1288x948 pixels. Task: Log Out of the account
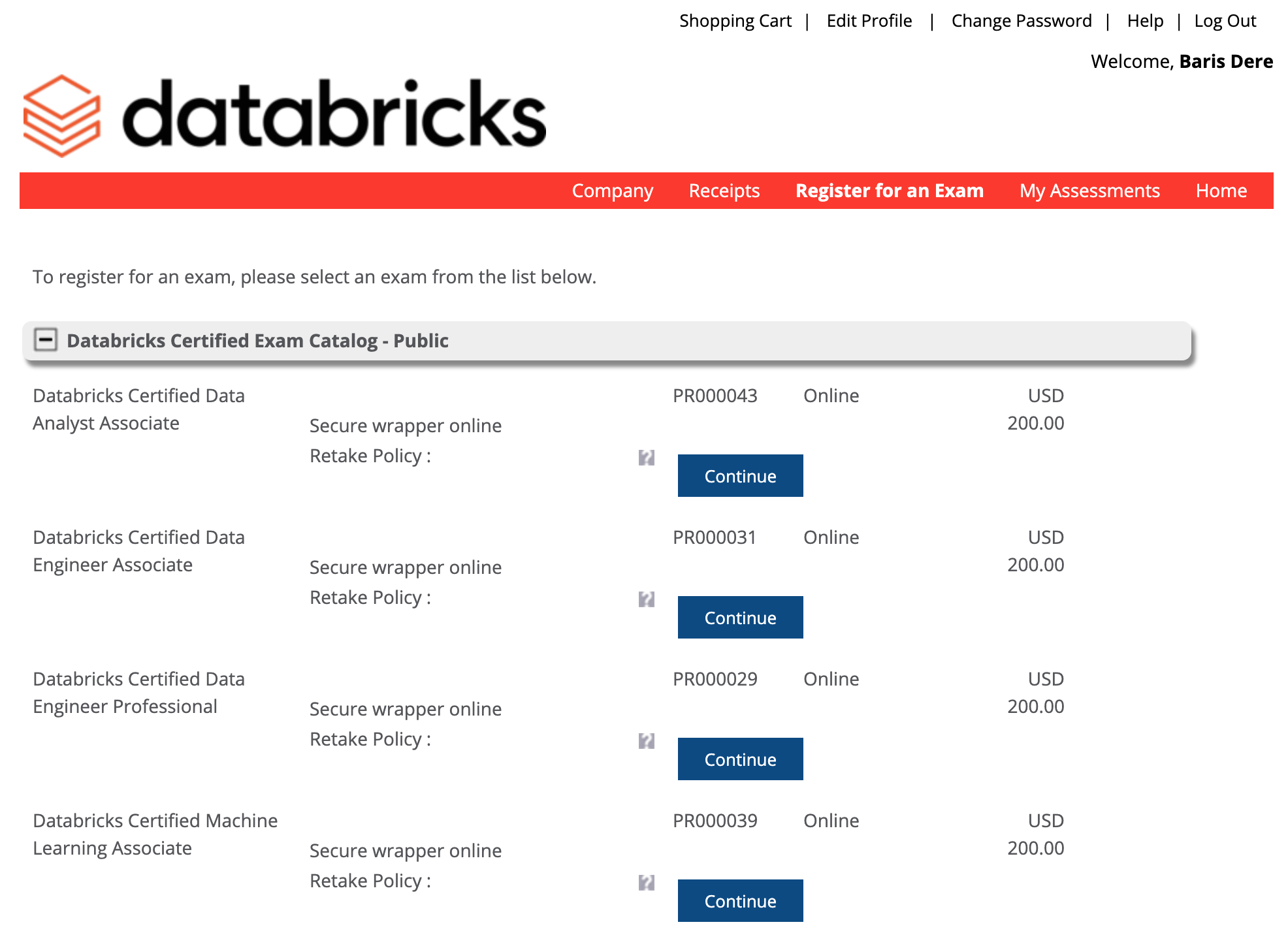[x=1225, y=20]
